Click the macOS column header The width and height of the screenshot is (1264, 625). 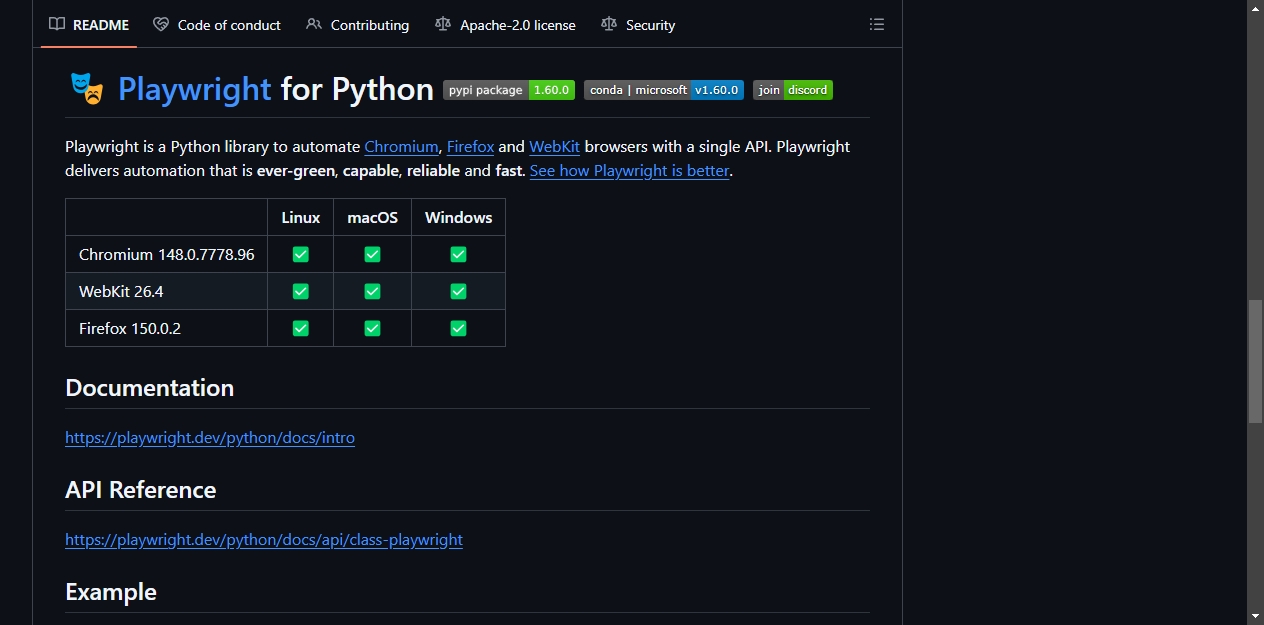pyautogui.click(x=373, y=217)
